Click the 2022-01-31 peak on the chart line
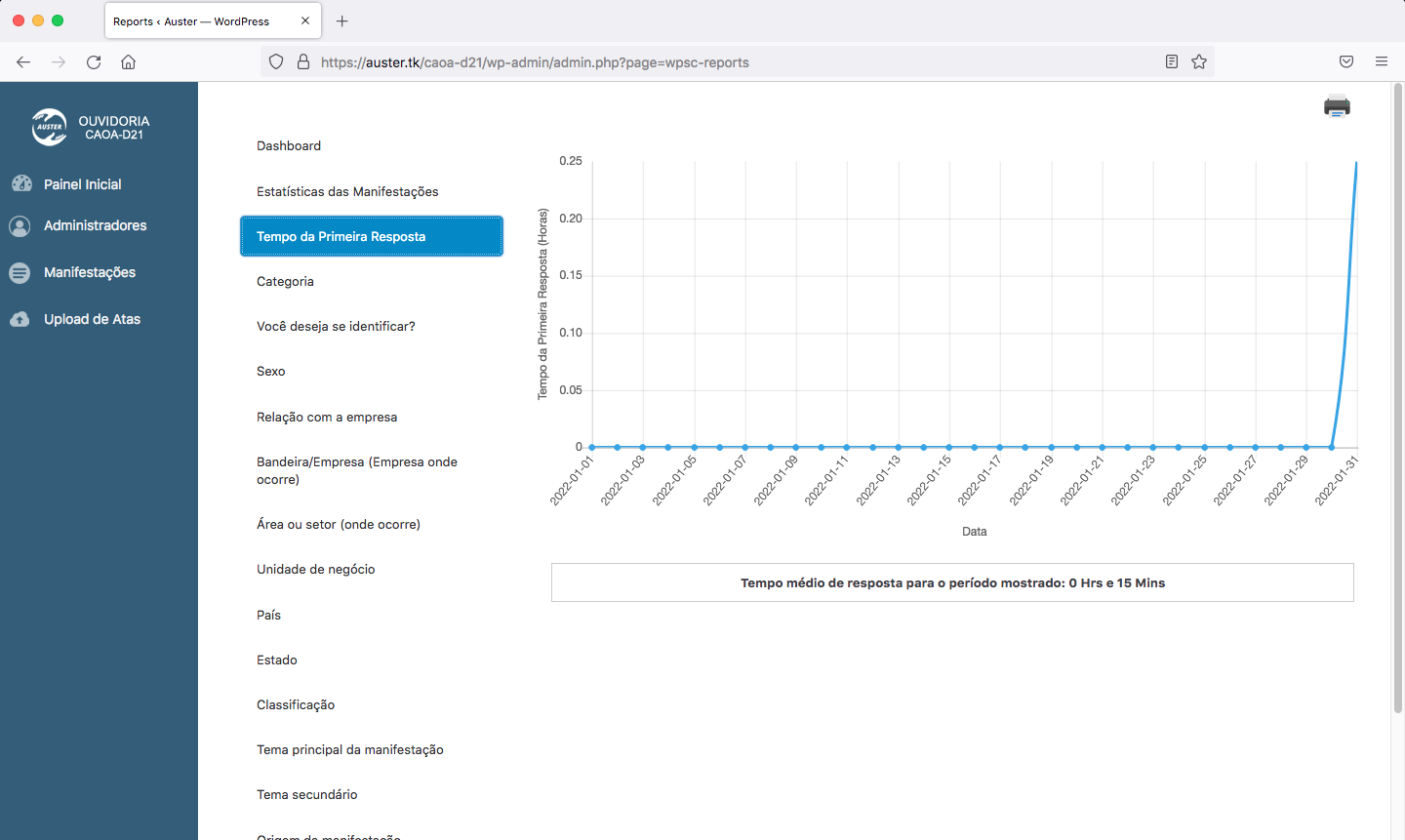The image size is (1405, 840). pyautogui.click(x=1356, y=163)
